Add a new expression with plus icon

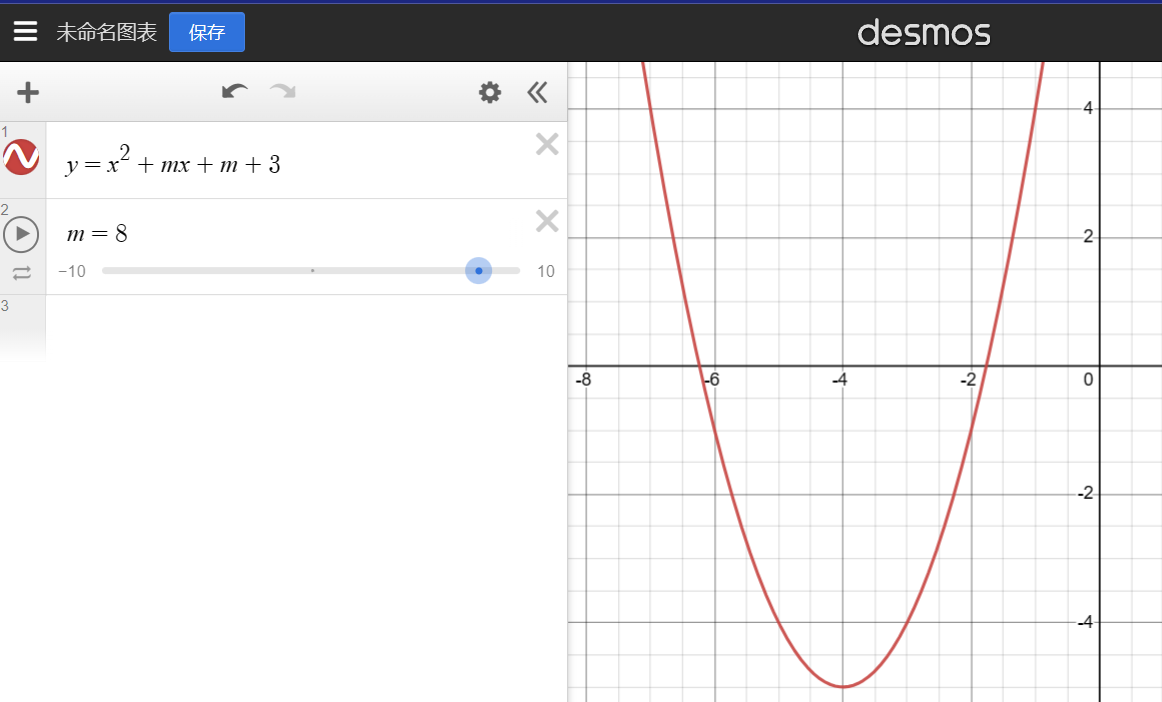click(28, 92)
